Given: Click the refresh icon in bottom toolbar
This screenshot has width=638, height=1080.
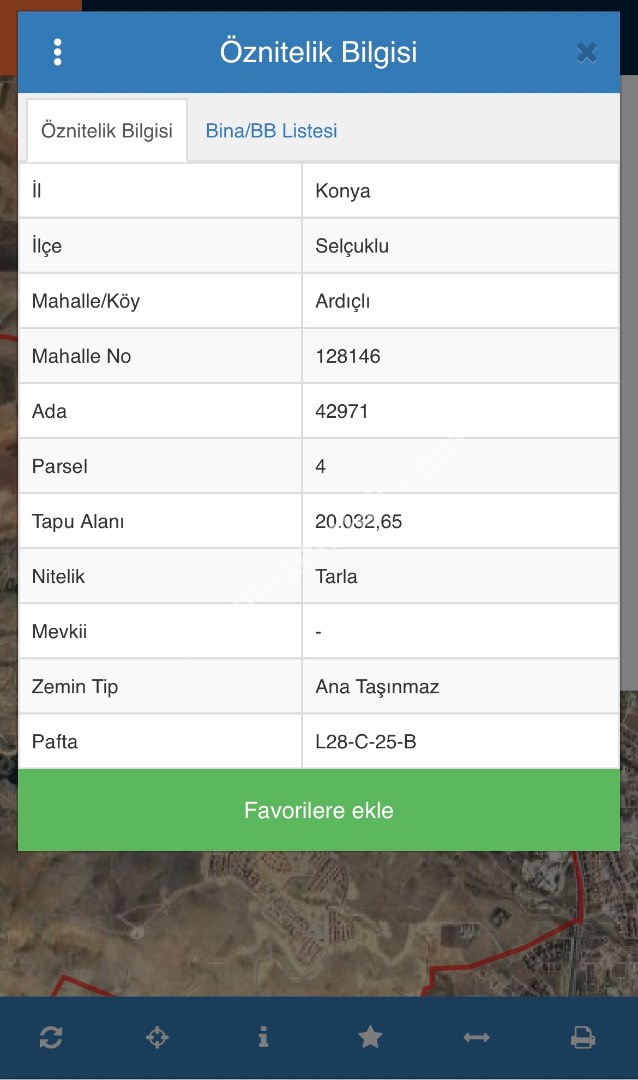Looking at the screenshot, I should tap(51, 1038).
